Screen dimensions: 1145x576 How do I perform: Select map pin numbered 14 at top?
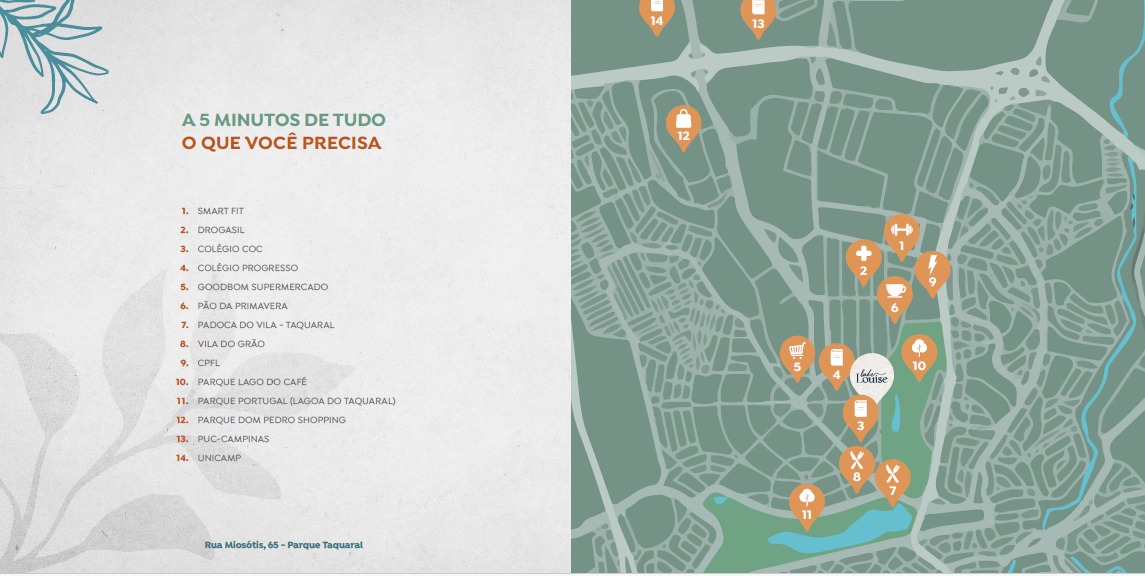pyautogui.click(x=656, y=12)
